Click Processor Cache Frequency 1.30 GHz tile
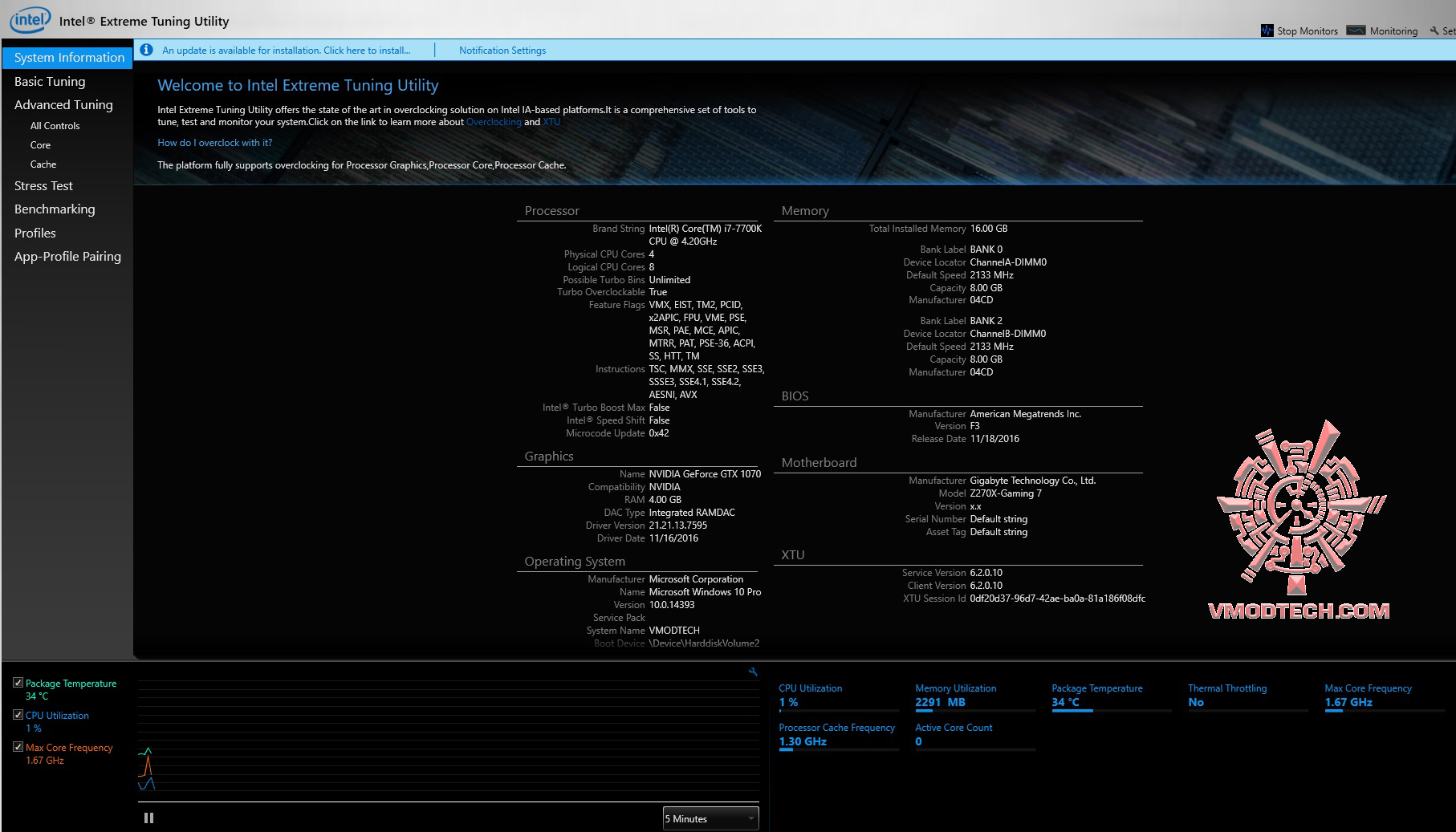The image size is (1456, 832). click(839, 737)
